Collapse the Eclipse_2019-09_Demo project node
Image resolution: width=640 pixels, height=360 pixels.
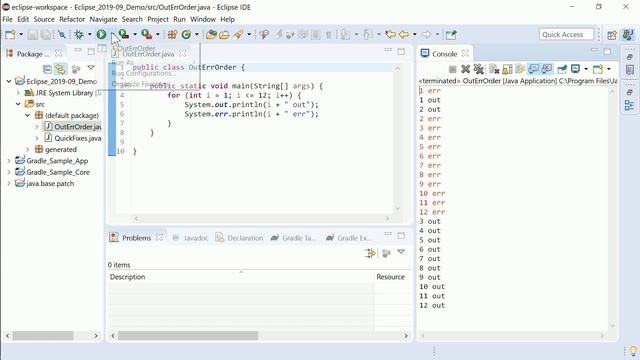[9, 81]
